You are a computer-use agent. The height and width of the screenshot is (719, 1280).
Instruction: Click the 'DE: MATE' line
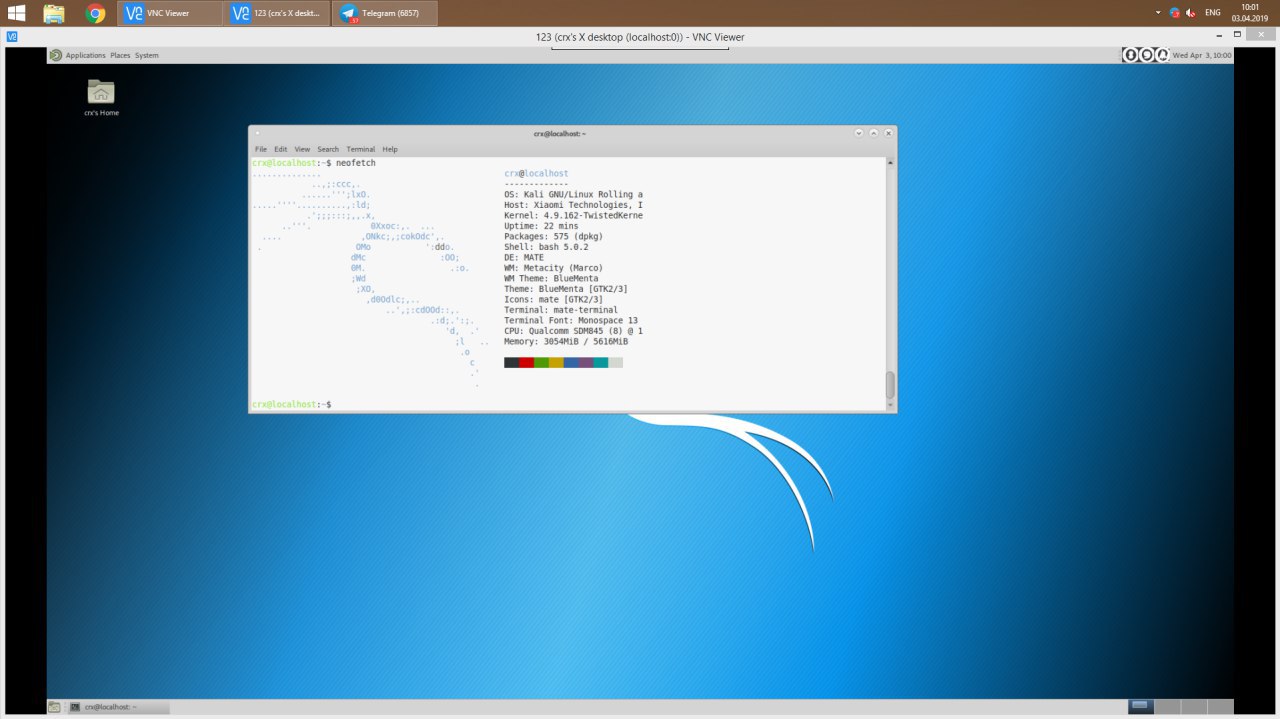524,257
